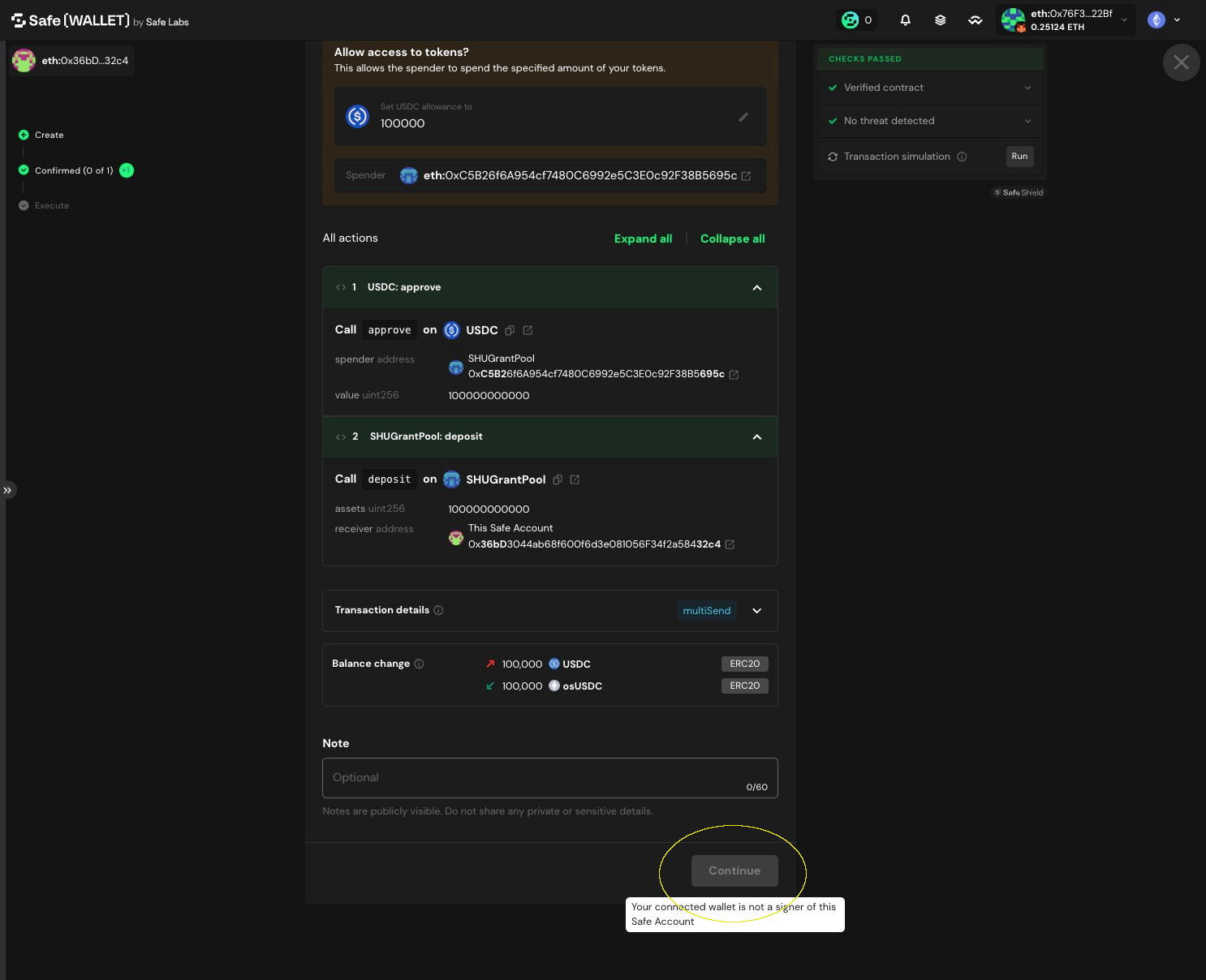Click the 100,000 osUSDC balance change
The image size is (1206, 980).
click(x=544, y=686)
